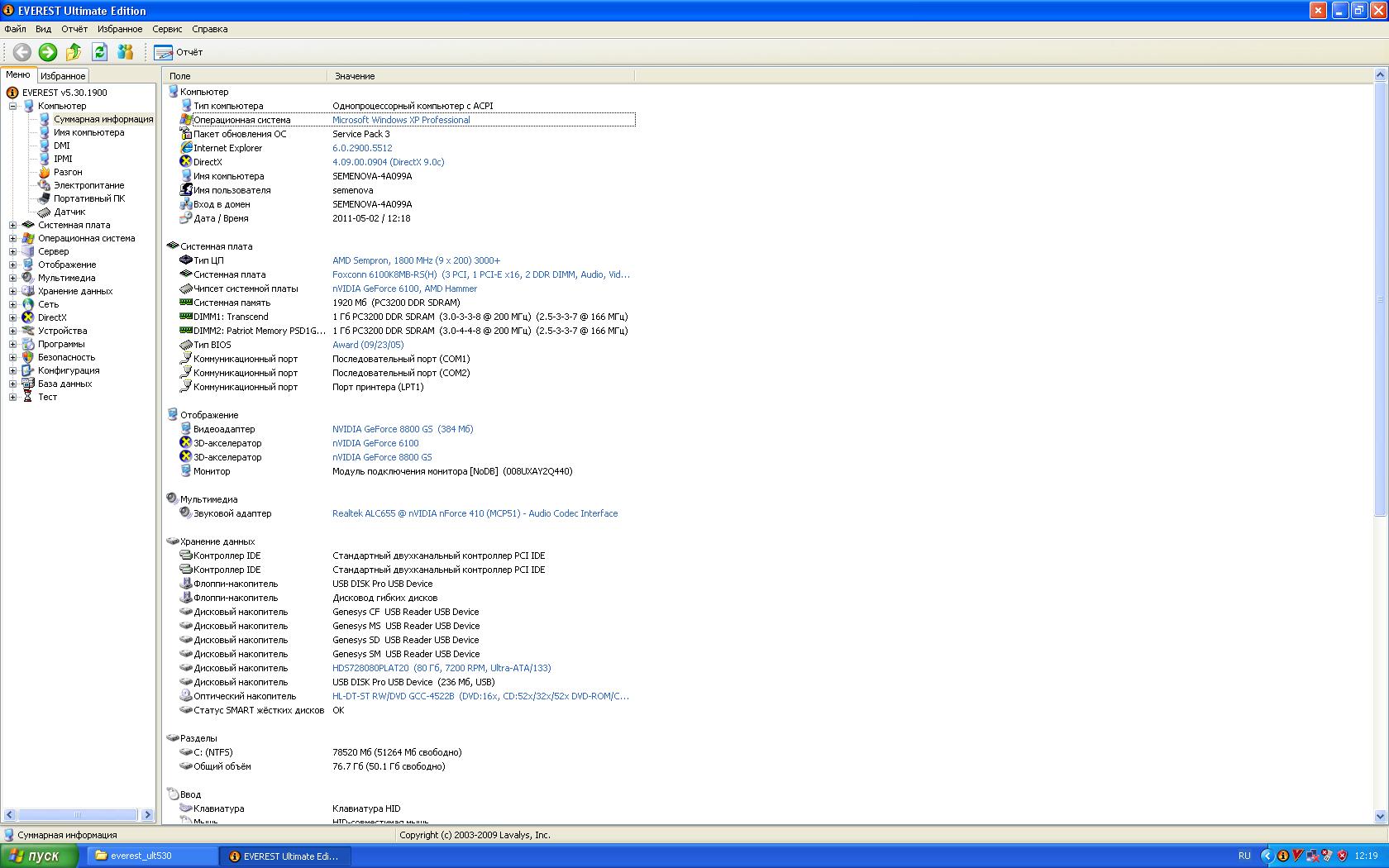The height and width of the screenshot is (868, 1389).
Task: Open the Foxconn 6100K8MB-RS(H) motherboard link
Action: 481,274
